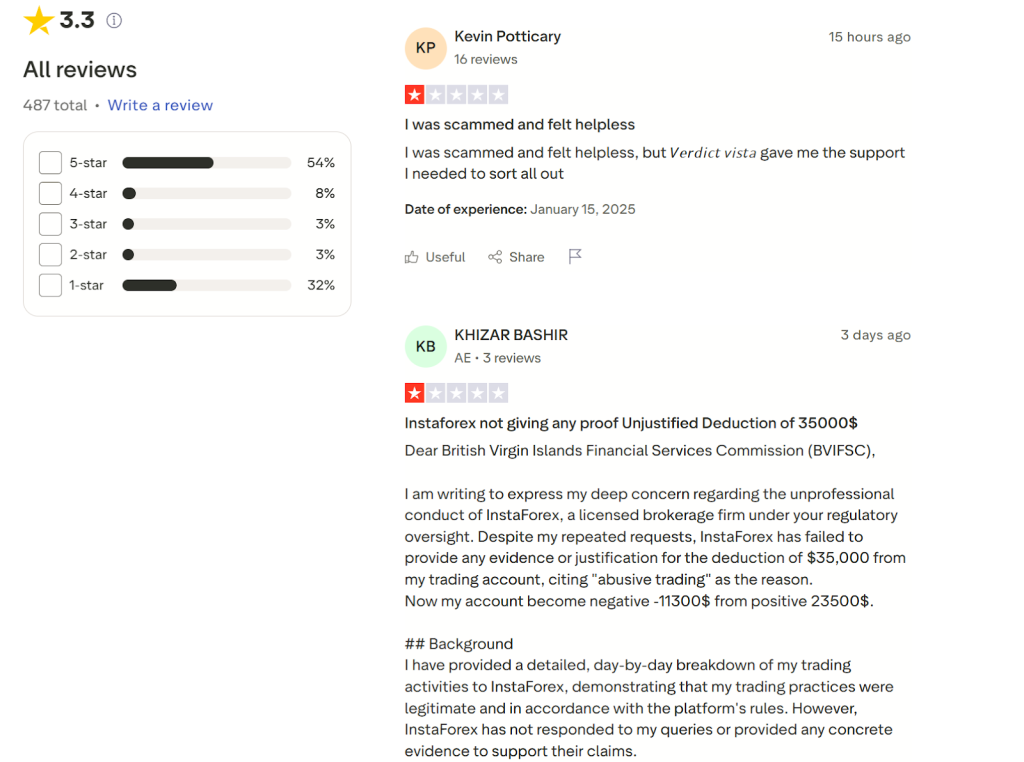Click the thumbs-up Useful icon
The height and width of the screenshot is (762, 1024).
[x=412, y=257]
